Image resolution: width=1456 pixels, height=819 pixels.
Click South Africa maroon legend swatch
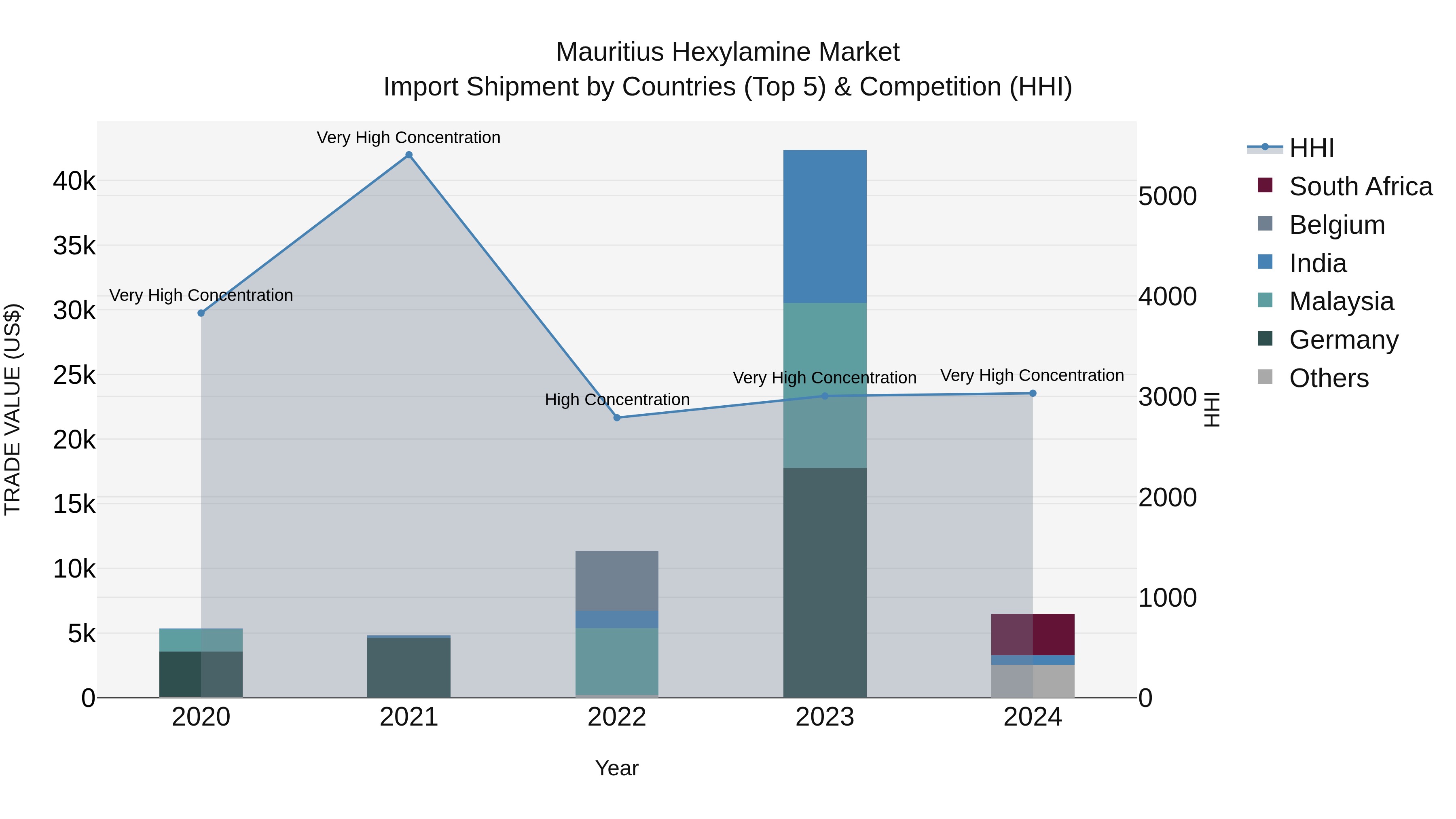point(1265,185)
